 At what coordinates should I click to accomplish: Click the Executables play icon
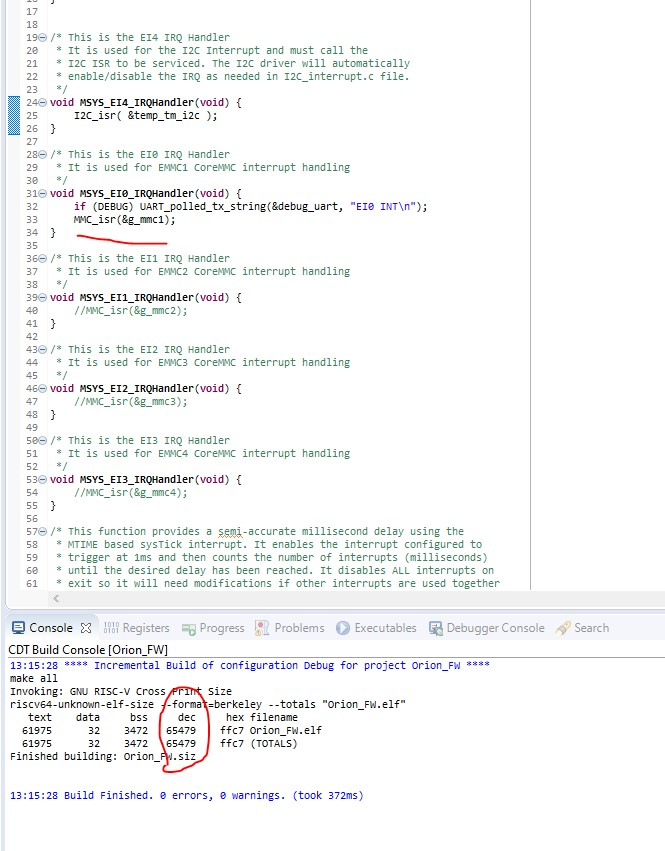click(343, 628)
